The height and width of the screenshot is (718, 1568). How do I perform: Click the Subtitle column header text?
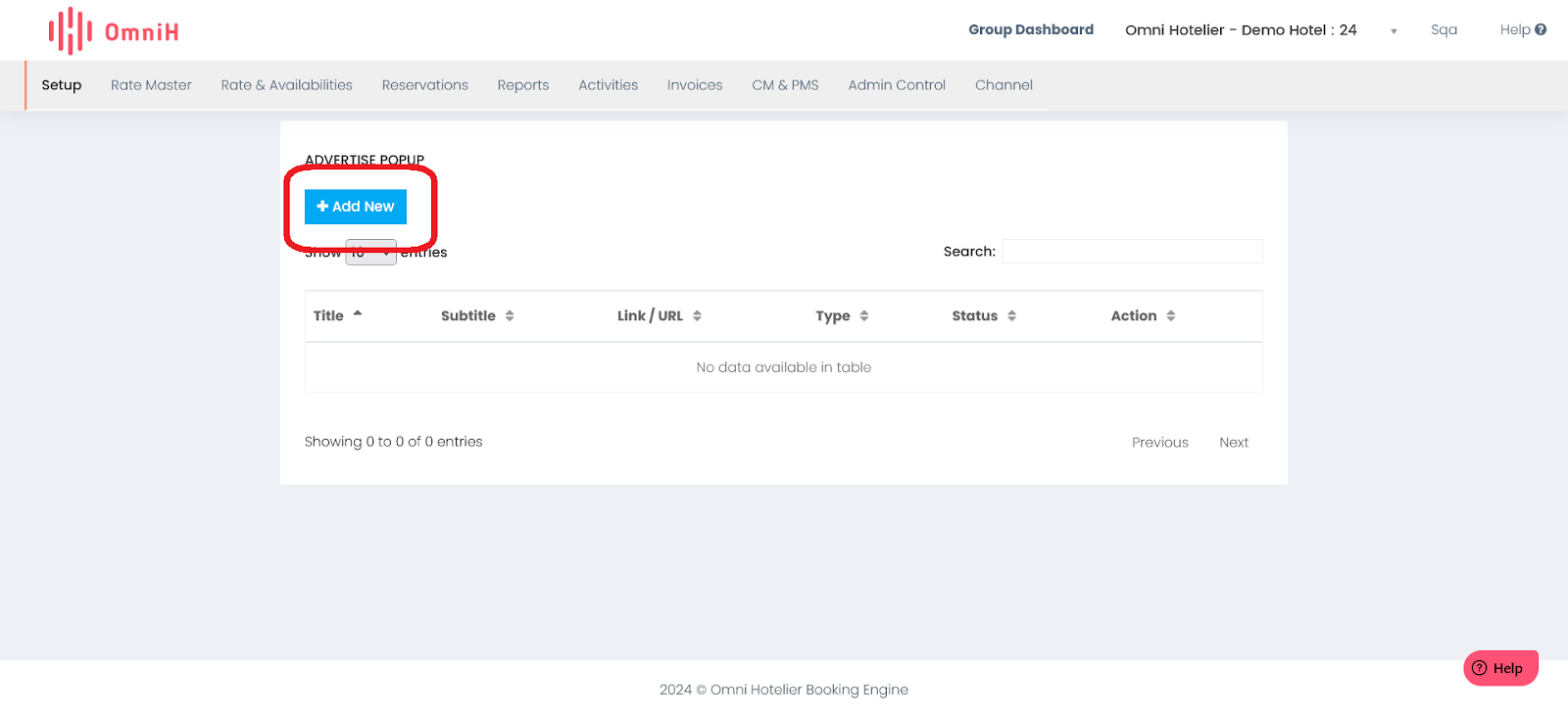pyautogui.click(x=467, y=315)
